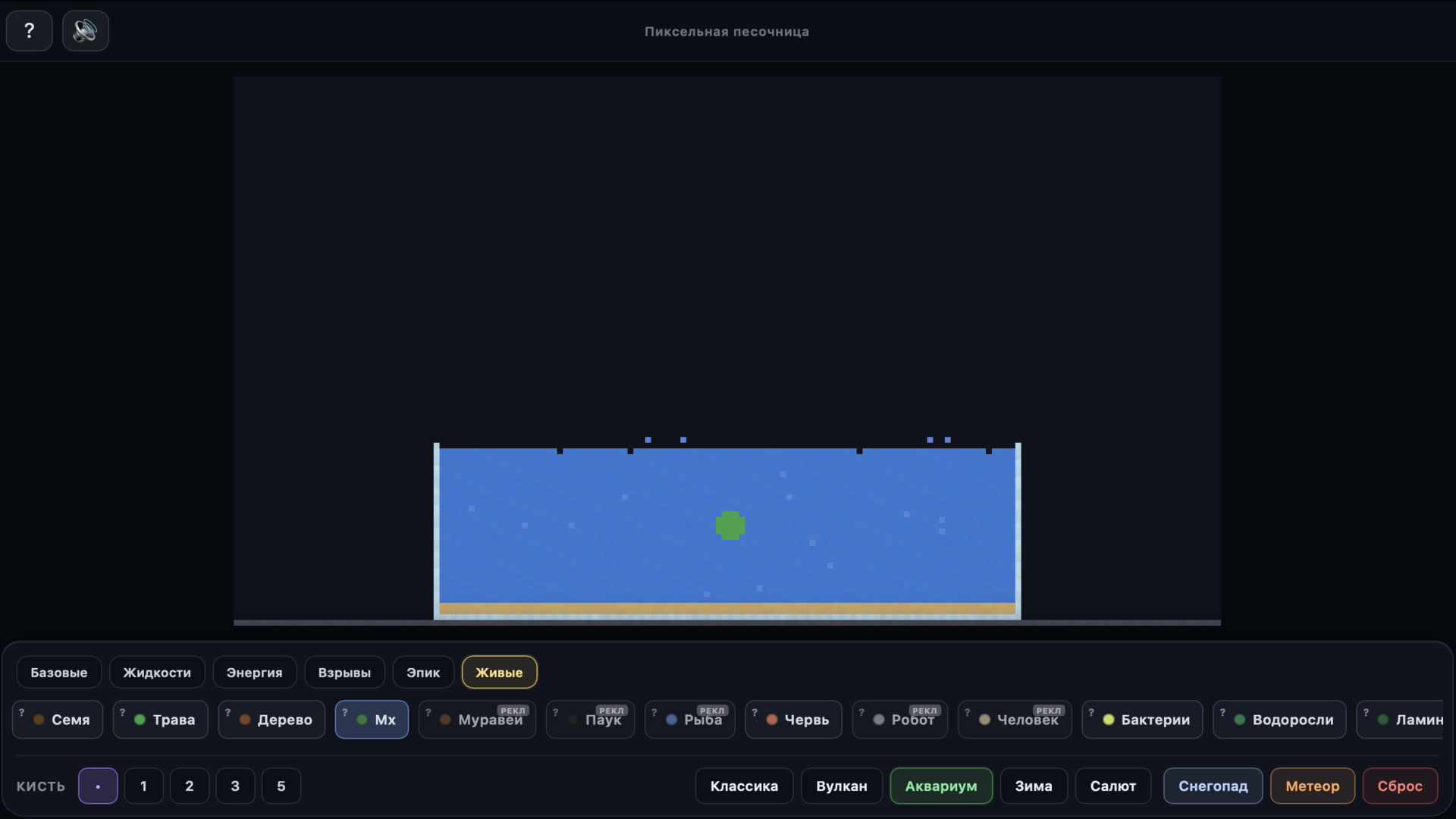
Task: Select the smallest dot brush size
Action: [x=98, y=786]
